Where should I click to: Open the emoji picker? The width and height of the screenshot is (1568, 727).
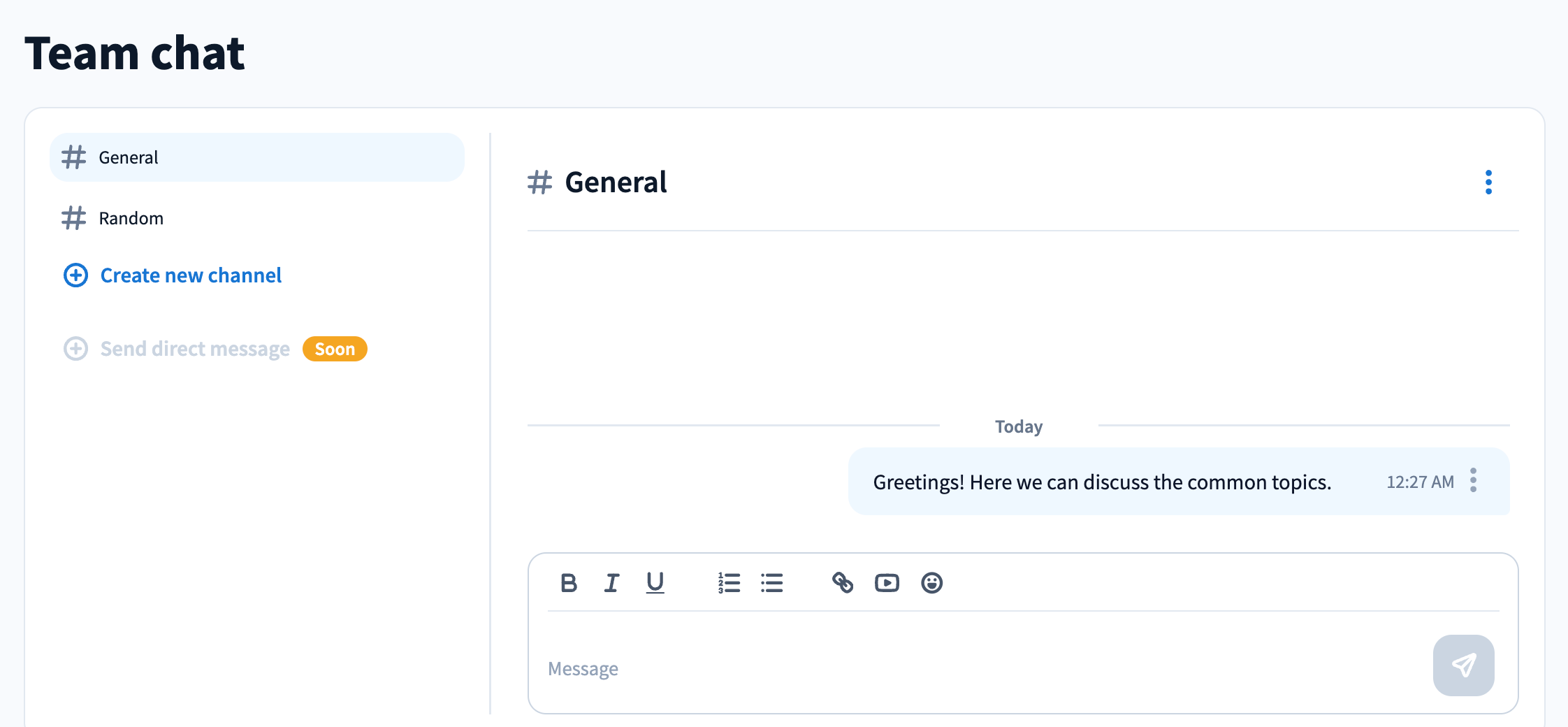click(x=931, y=582)
